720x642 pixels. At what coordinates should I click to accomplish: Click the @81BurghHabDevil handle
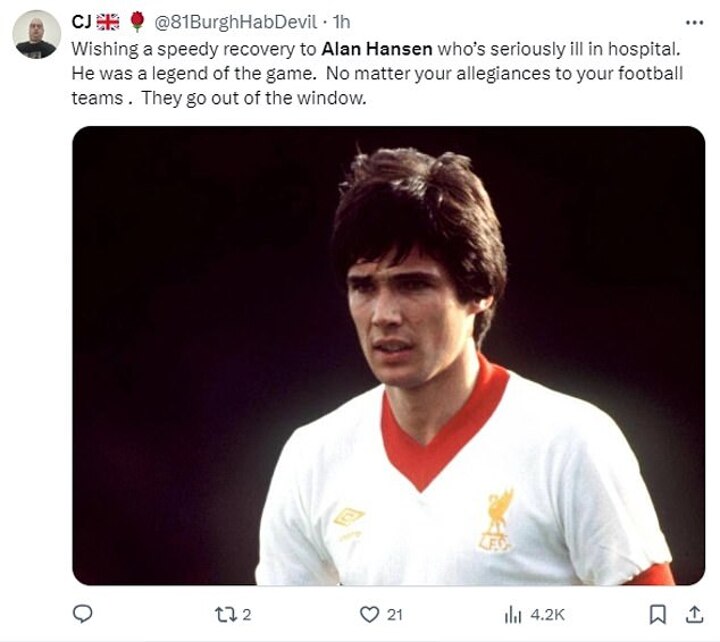[236, 22]
